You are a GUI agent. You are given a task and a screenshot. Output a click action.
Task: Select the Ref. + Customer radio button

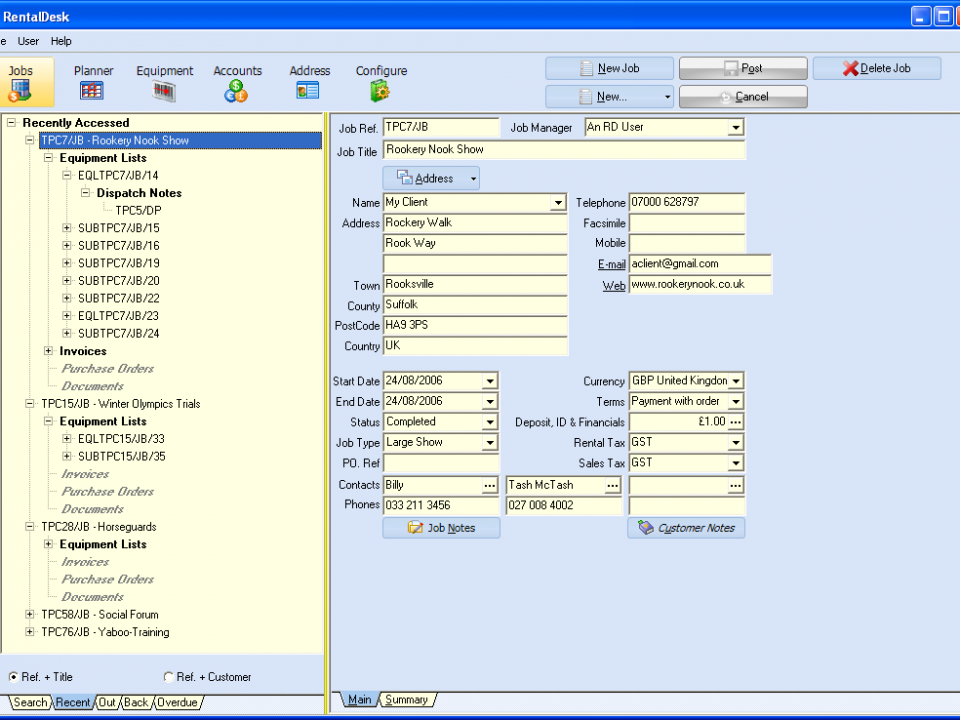pos(168,677)
